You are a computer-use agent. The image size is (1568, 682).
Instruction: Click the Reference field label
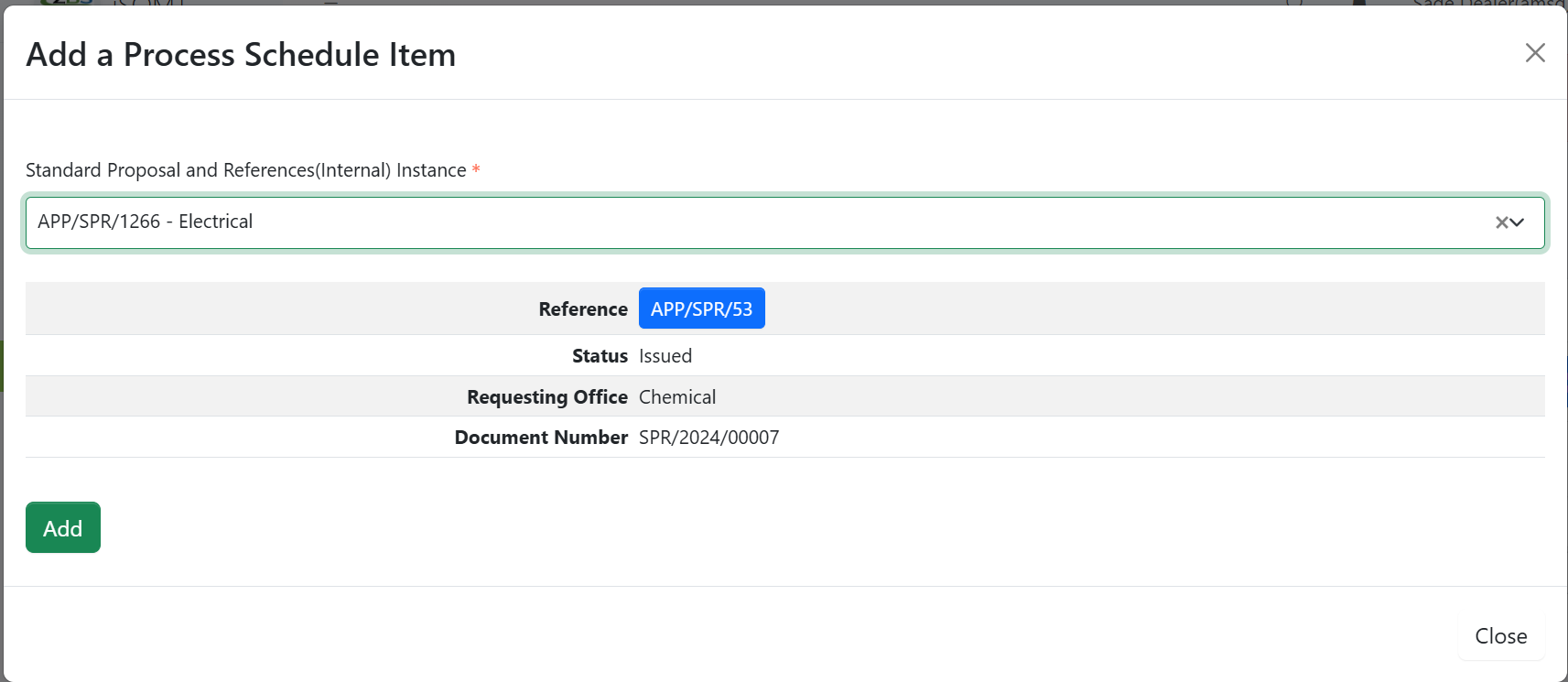(x=583, y=309)
